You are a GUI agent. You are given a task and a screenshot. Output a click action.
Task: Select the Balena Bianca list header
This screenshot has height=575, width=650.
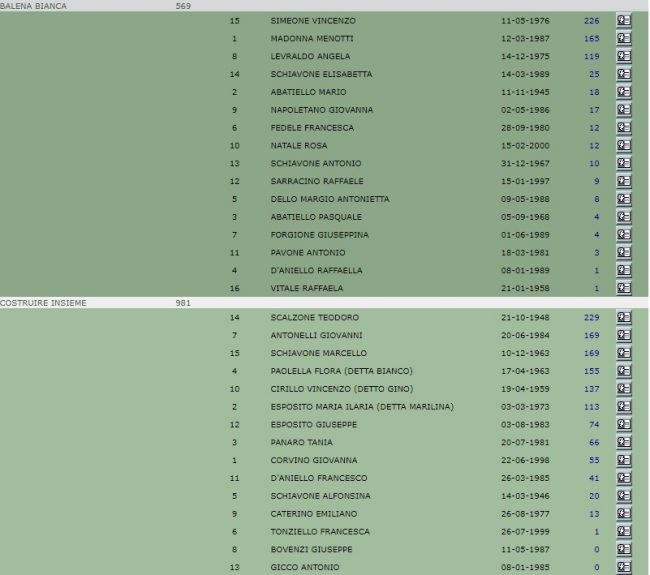pos(33,5)
